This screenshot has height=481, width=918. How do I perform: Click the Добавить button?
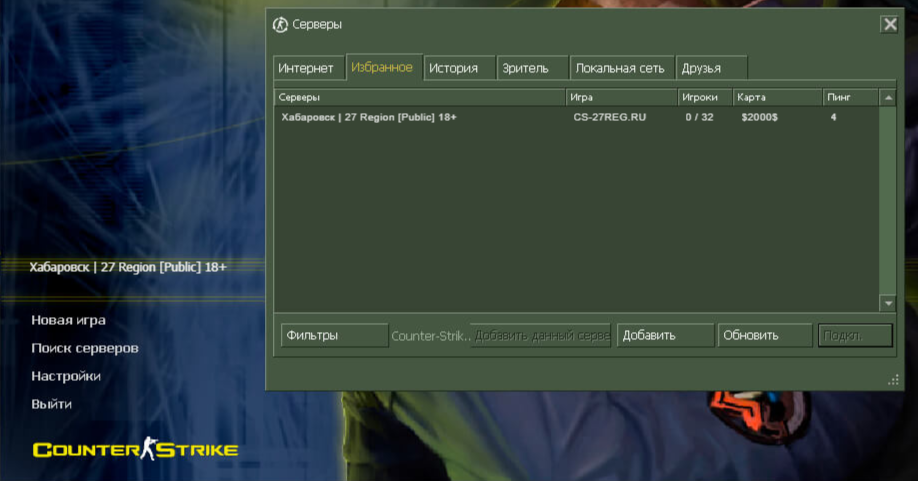pos(665,335)
